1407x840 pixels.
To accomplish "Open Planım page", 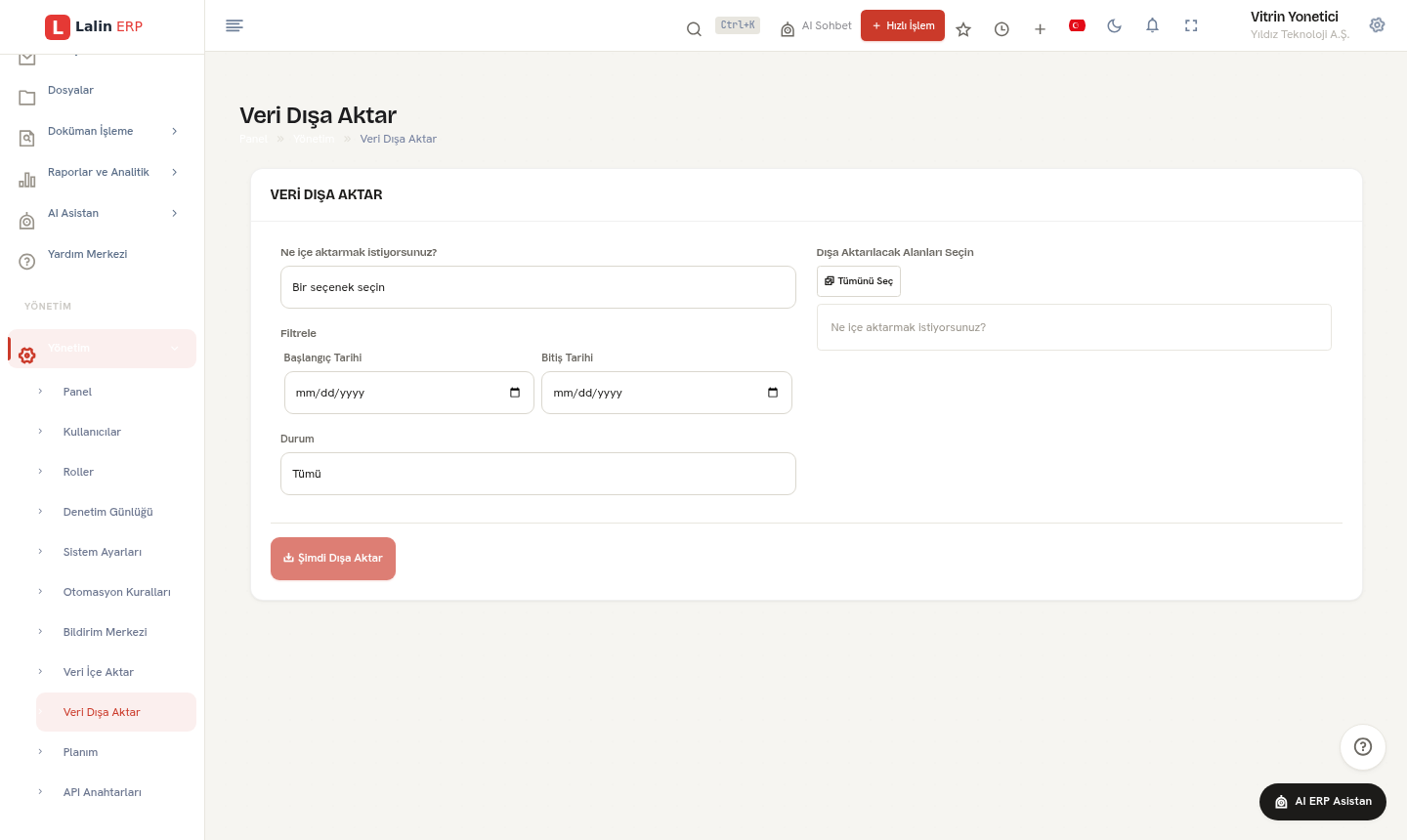I will coord(80,752).
